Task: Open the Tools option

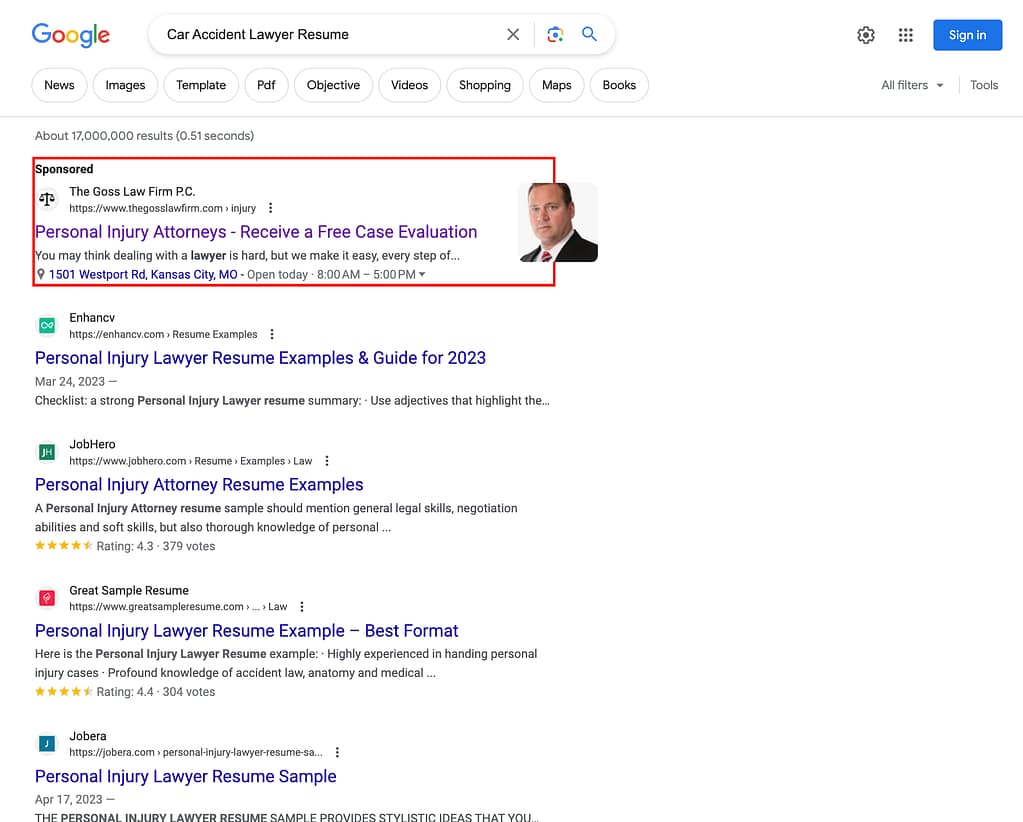Action: 984,85
